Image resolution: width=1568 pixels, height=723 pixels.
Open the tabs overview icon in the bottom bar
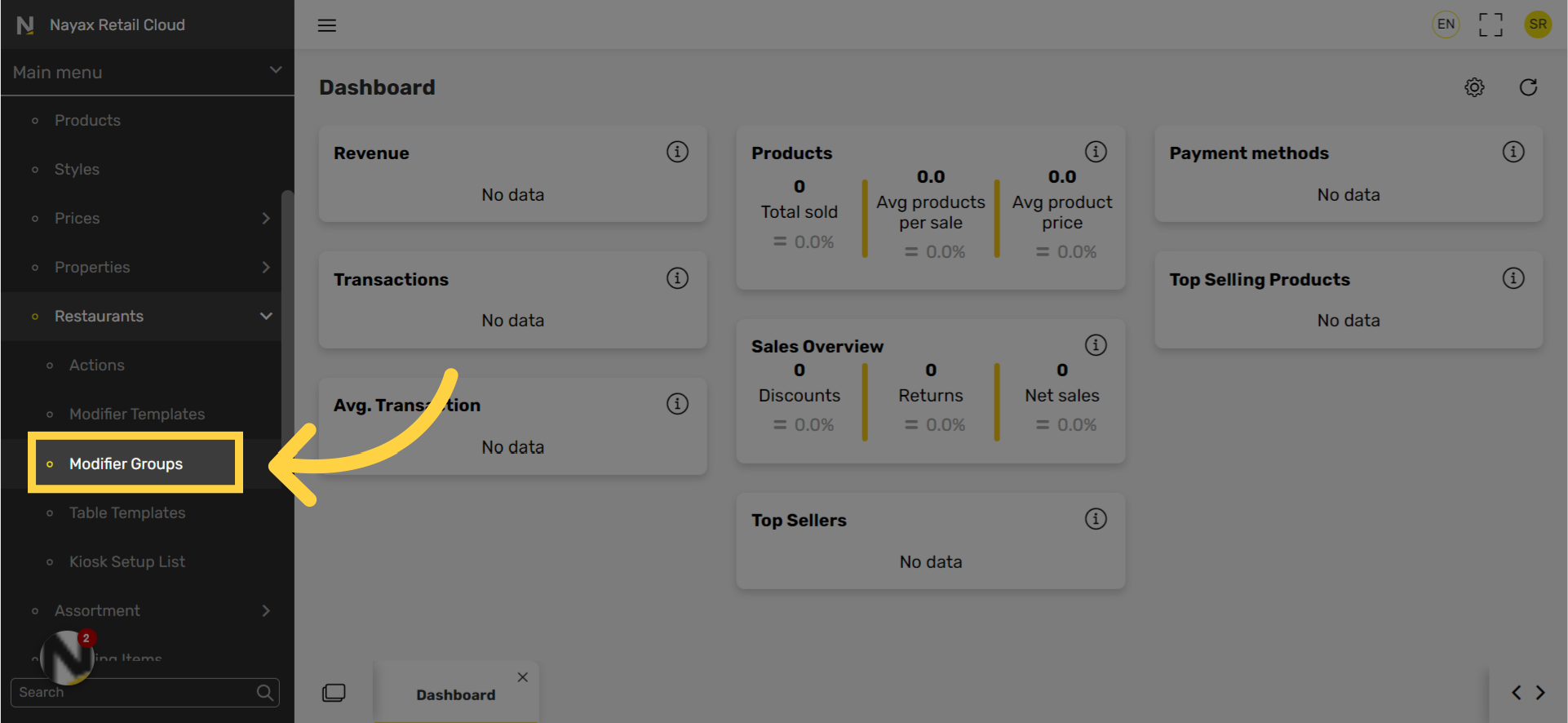tap(334, 693)
